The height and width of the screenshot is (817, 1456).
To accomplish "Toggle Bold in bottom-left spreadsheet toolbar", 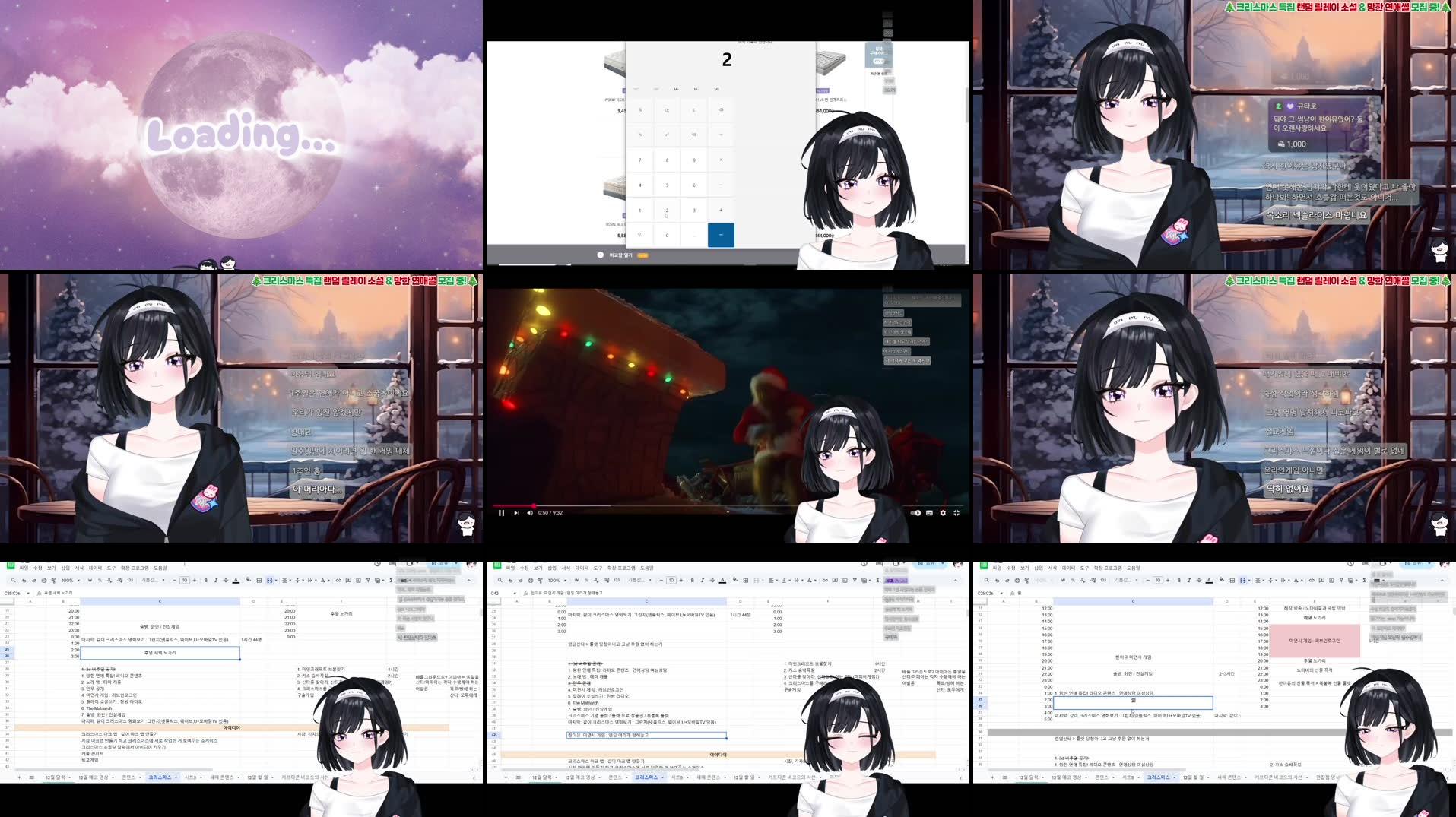I will pos(205,581).
